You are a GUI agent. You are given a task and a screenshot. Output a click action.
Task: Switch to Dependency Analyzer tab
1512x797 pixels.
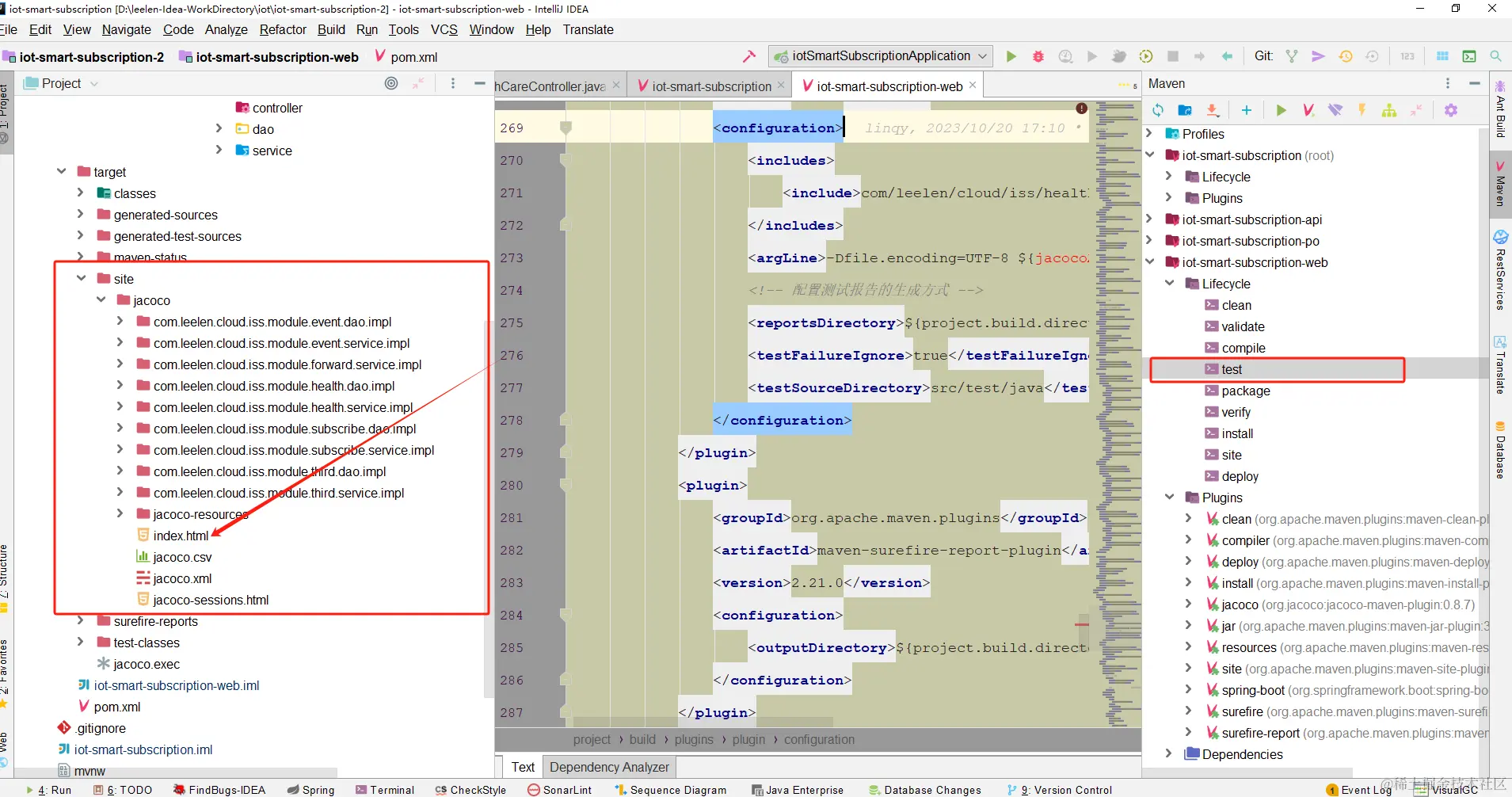(609, 767)
